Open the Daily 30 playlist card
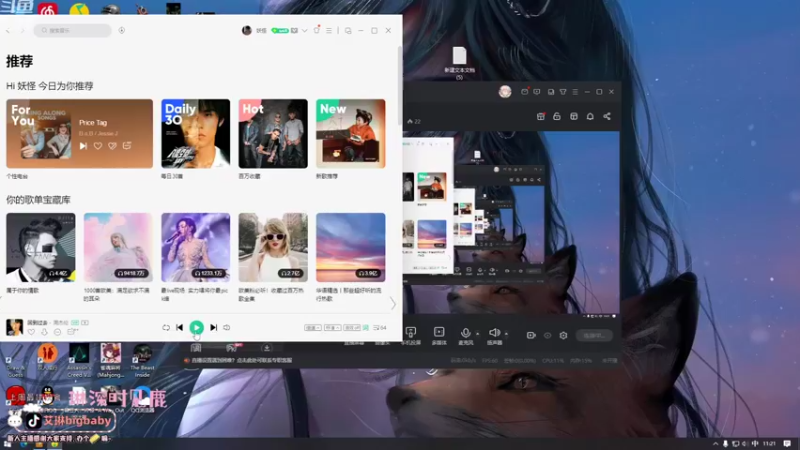Viewport: 800px width, 450px height. pos(195,134)
